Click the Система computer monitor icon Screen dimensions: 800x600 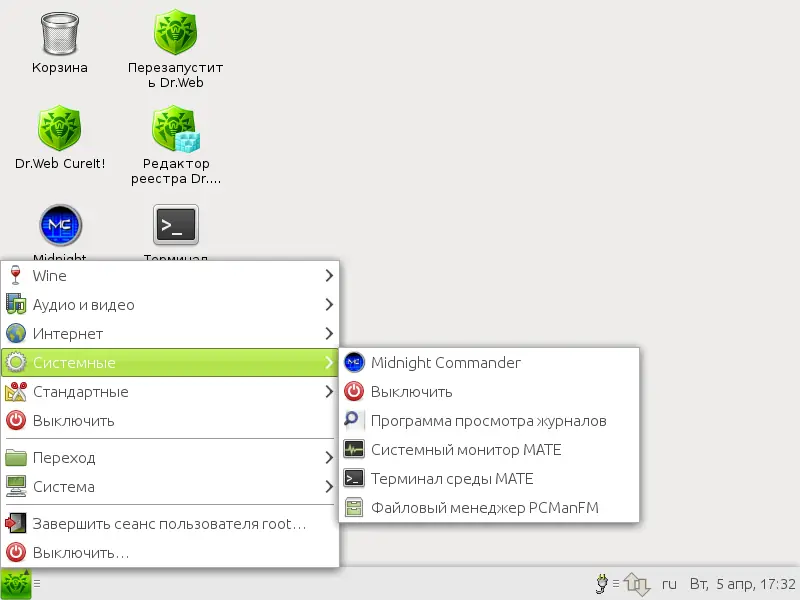(x=16, y=487)
